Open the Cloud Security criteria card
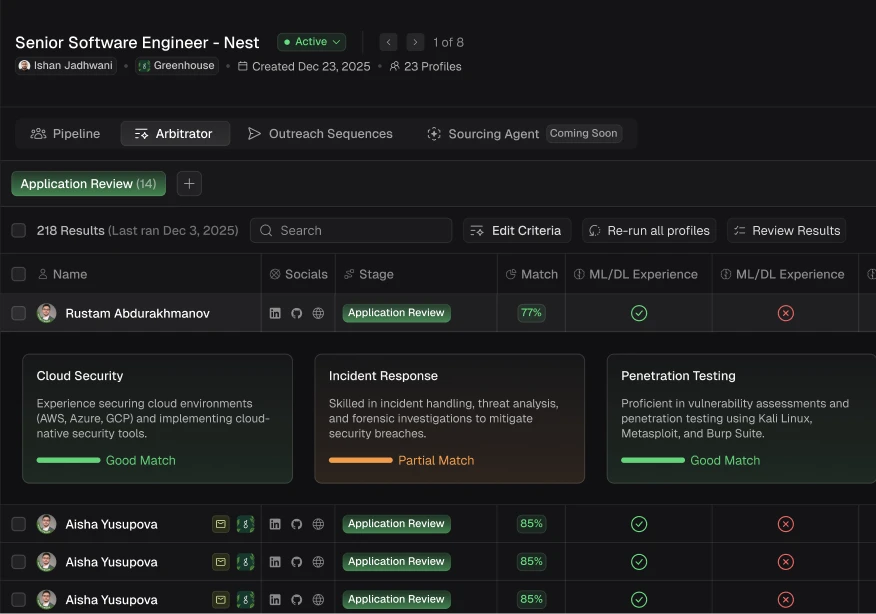The image size is (876, 614). click(158, 418)
